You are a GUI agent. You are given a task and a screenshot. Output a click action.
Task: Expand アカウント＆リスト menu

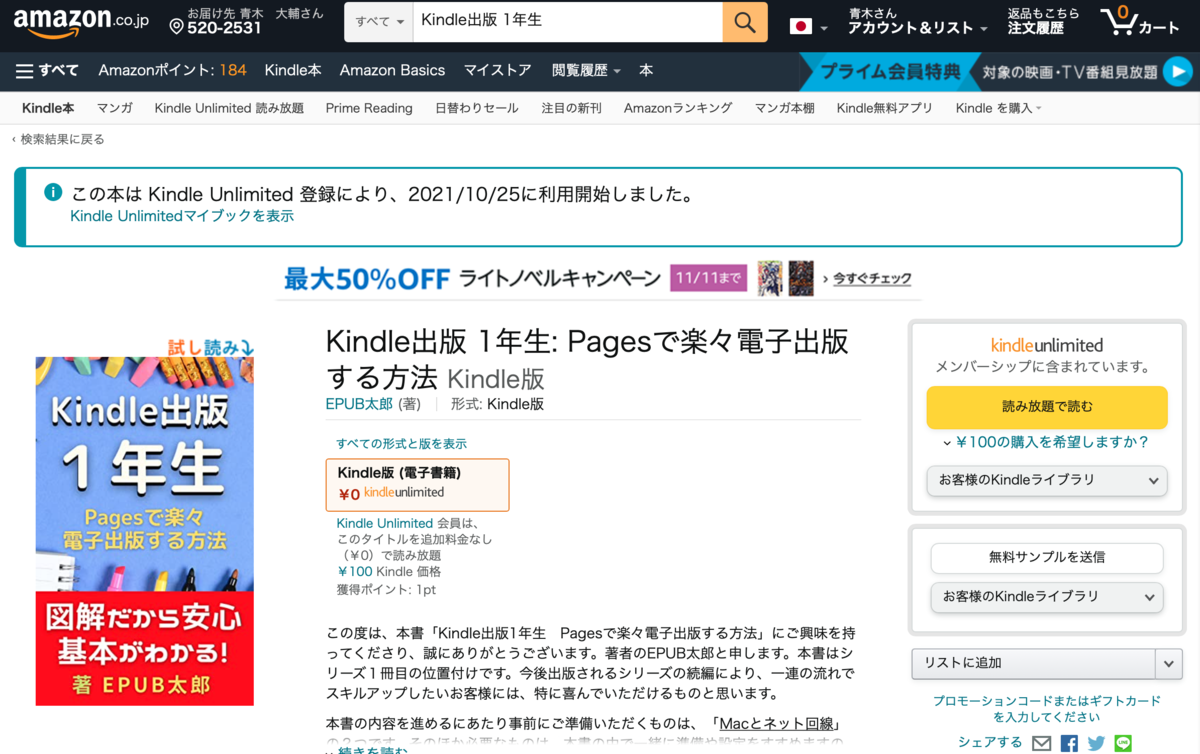[x=918, y=21]
